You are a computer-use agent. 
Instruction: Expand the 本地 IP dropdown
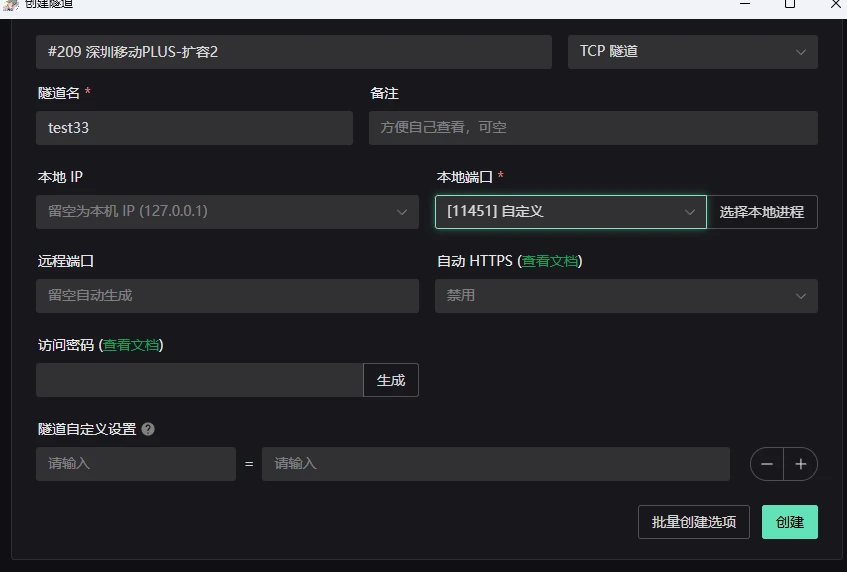(x=227, y=212)
